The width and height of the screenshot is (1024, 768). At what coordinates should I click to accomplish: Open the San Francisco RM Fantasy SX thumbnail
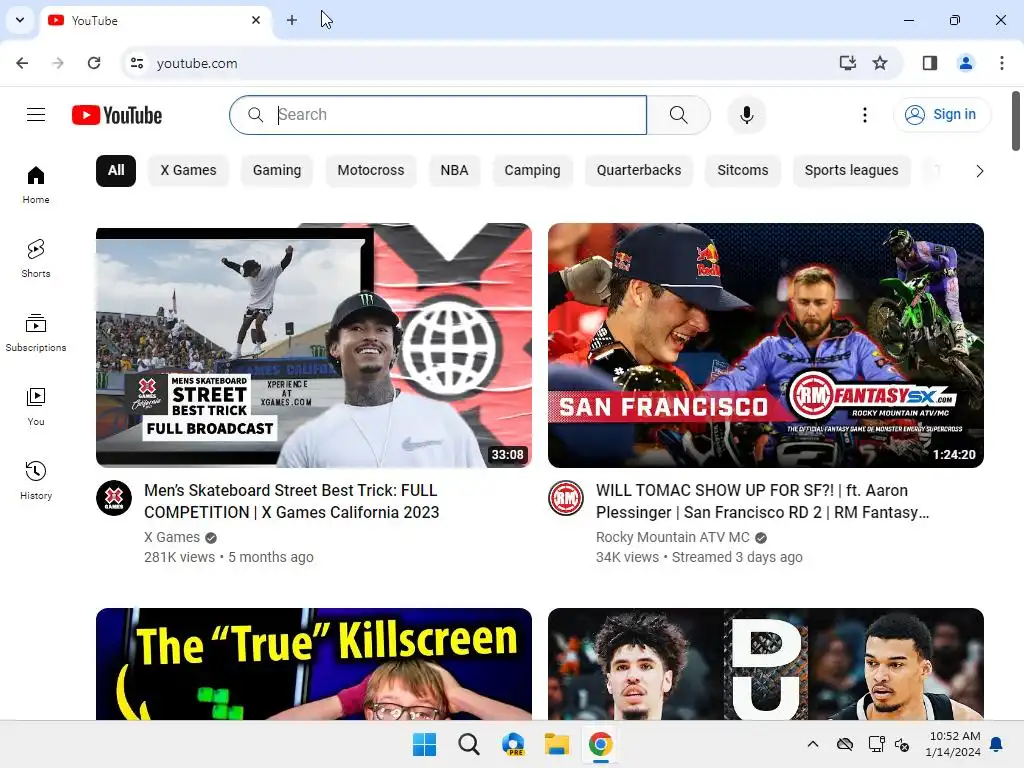pos(765,345)
